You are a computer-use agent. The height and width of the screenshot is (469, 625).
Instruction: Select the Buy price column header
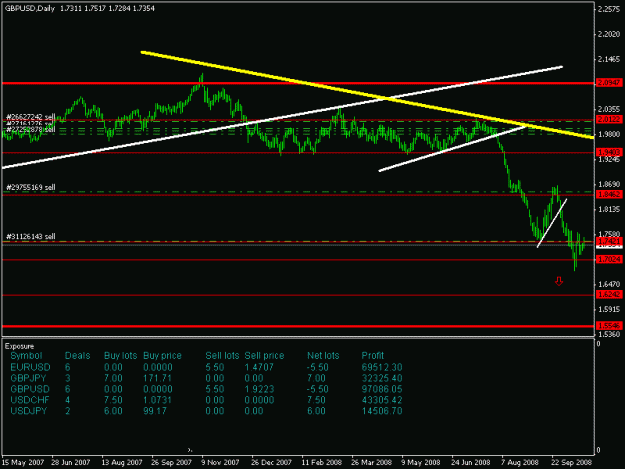162,356
